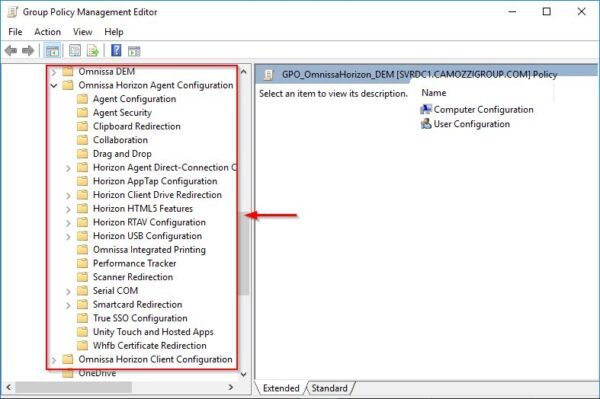The height and width of the screenshot is (399, 600).
Task: Click the Agent Security folder icon
Action: [82, 112]
